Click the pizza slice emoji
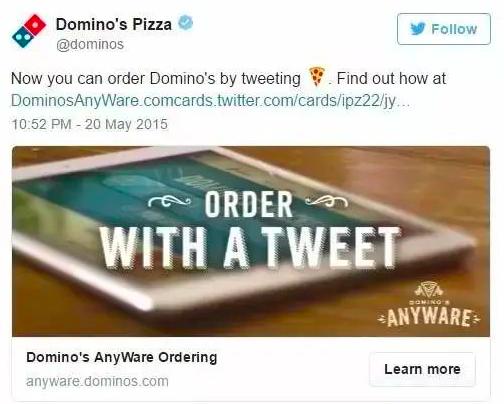Screen dimensions: 504x404 coord(317,76)
